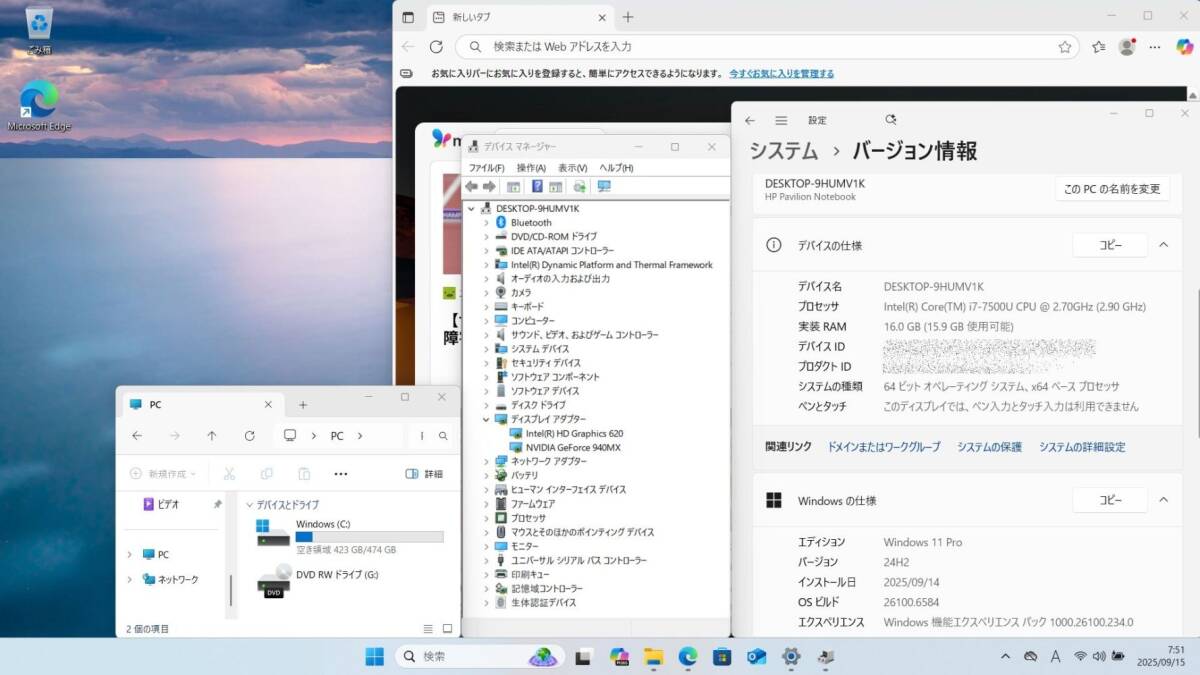Click the help icon in Device Manager toolbar

537,187
